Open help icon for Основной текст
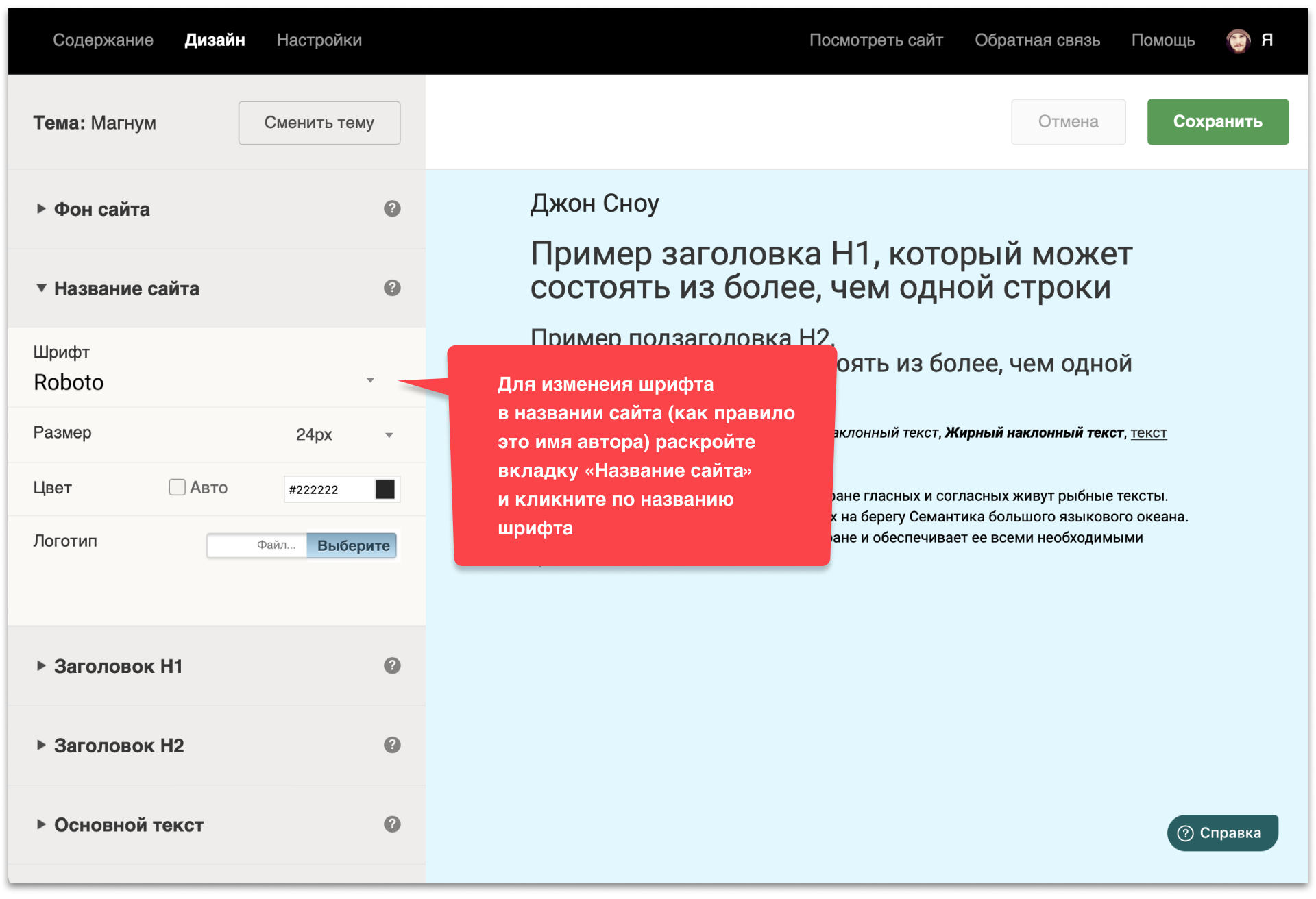The width and height of the screenshot is (1316, 899). click(392, 824)
